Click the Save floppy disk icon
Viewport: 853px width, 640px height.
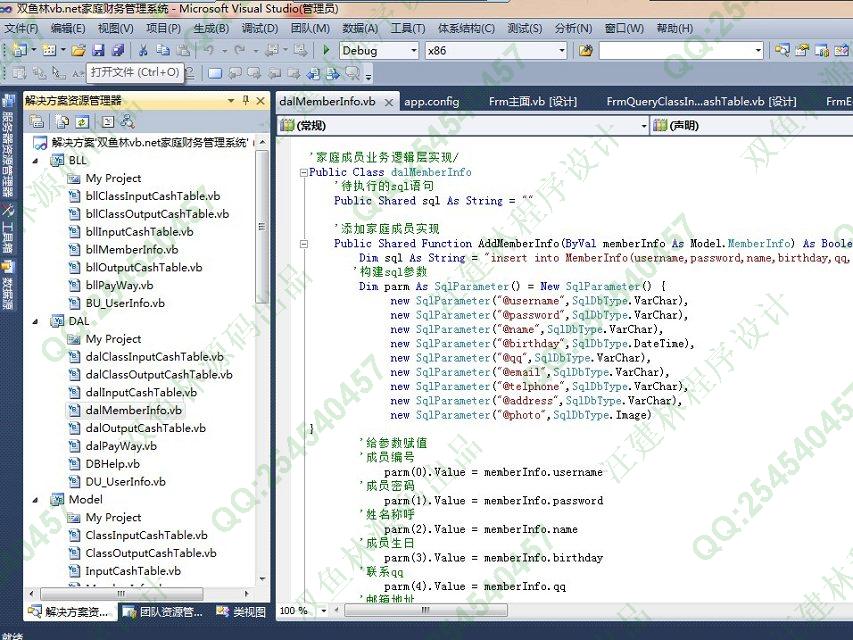pos(98,51)
